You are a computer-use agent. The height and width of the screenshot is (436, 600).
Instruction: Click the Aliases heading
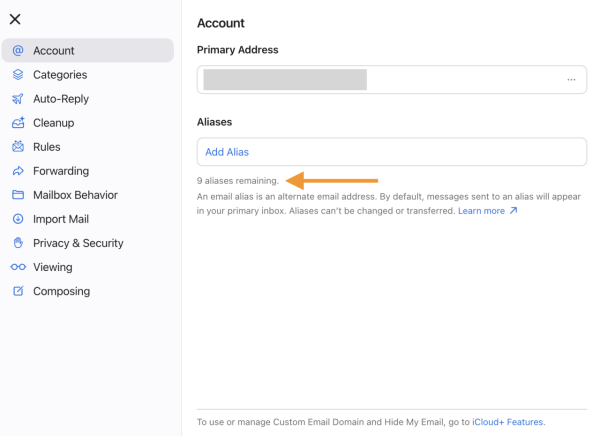click(214, 122)
